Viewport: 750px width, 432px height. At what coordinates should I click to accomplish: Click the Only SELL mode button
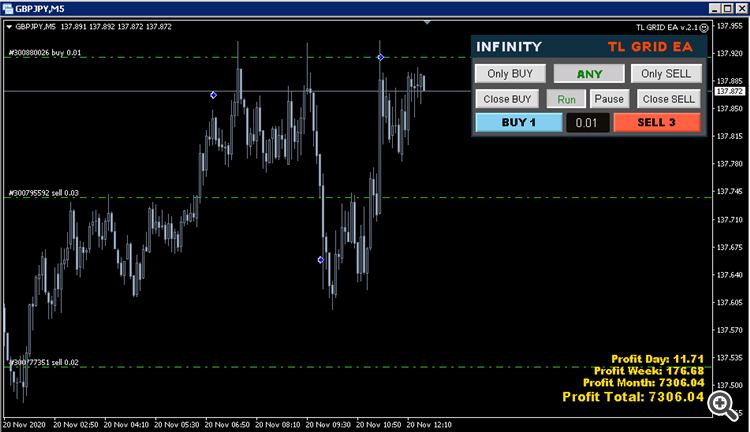tap(666, 74)
